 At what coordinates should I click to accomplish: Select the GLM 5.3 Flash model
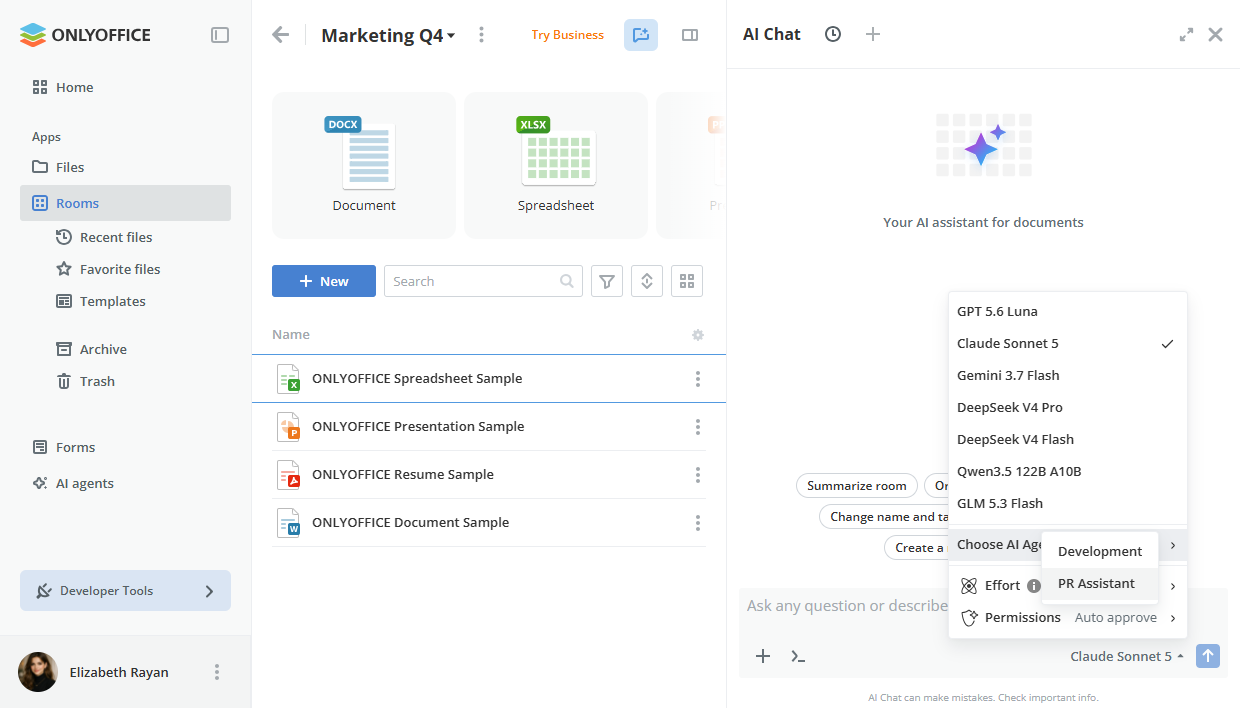point(1068,503)
